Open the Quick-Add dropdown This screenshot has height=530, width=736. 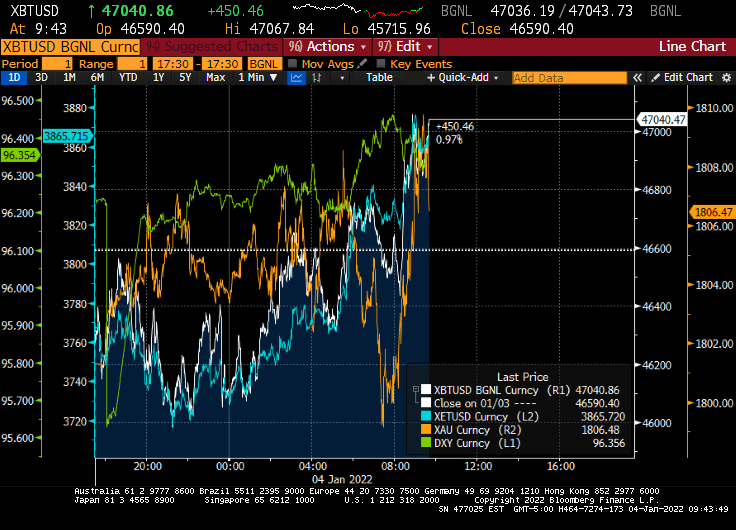click(467, 78)
